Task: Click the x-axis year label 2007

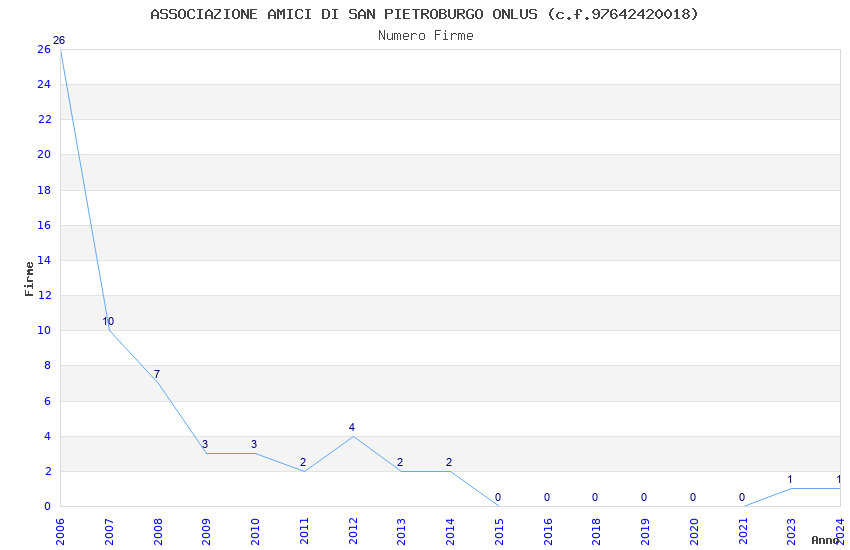Action: pyautogui.click(x=108, y=532)
